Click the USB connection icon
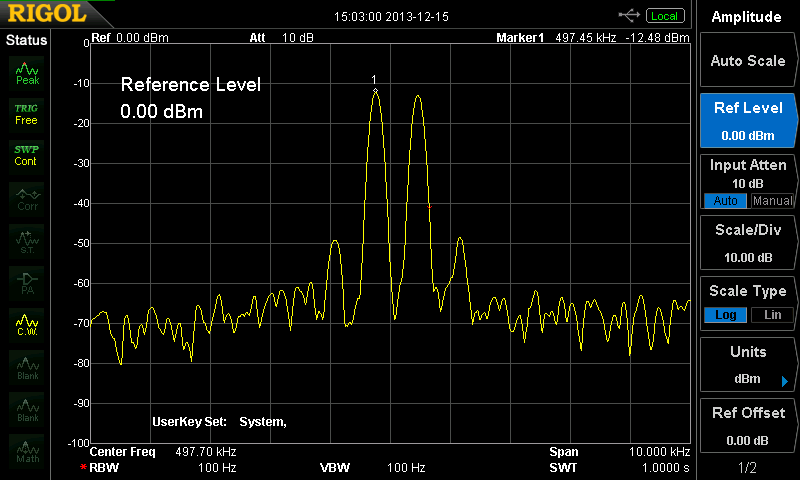This screenshot has height=480, width=800. 629,15
